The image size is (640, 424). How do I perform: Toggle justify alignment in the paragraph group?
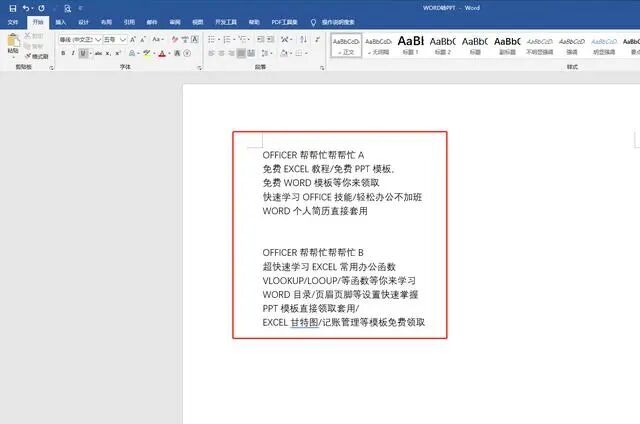(x=241, y=53)
